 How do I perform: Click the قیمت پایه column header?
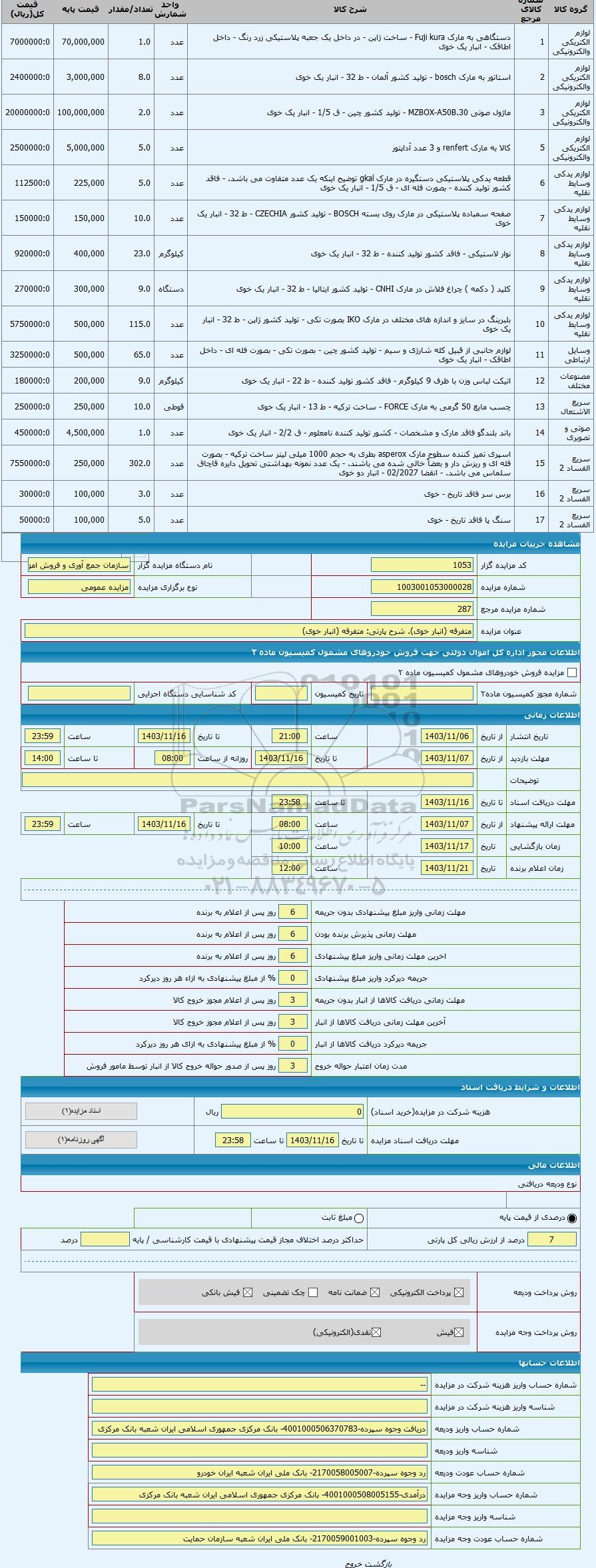pyautogui.click(x=80, y=10)
